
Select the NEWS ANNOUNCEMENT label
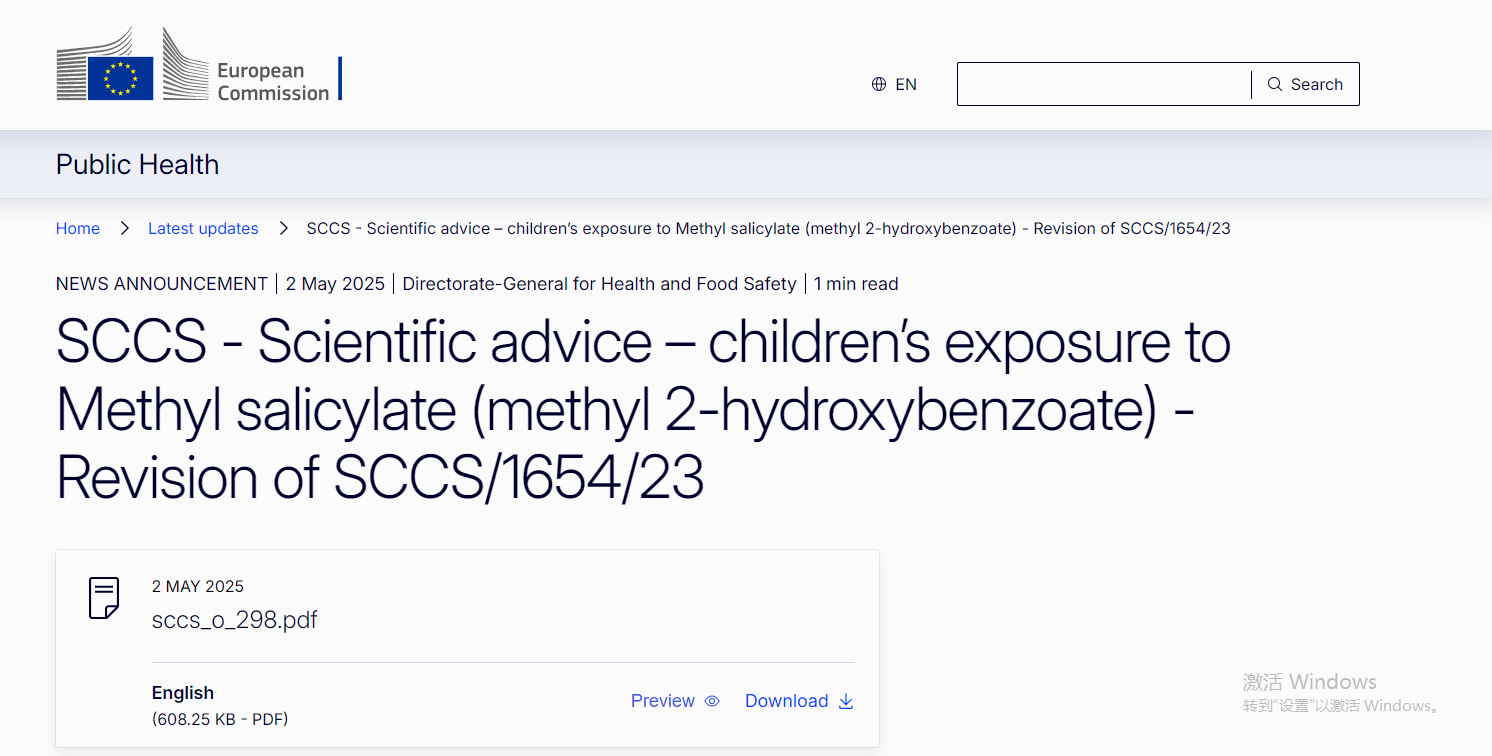point(161,283)
